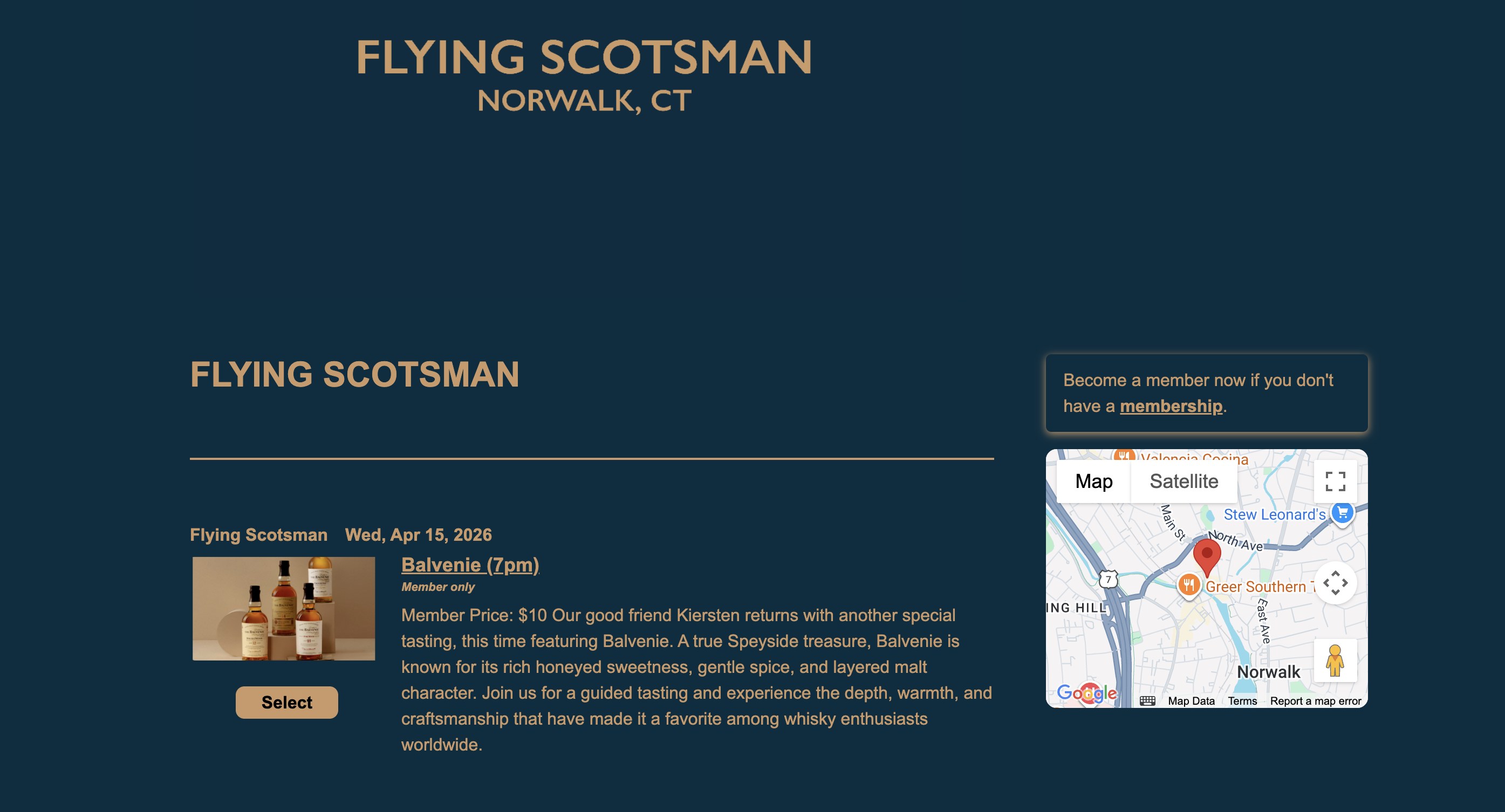1505x812 pixels.
Task: Toggle fullscreen view on the map
Action: [x=1335, y=481]
